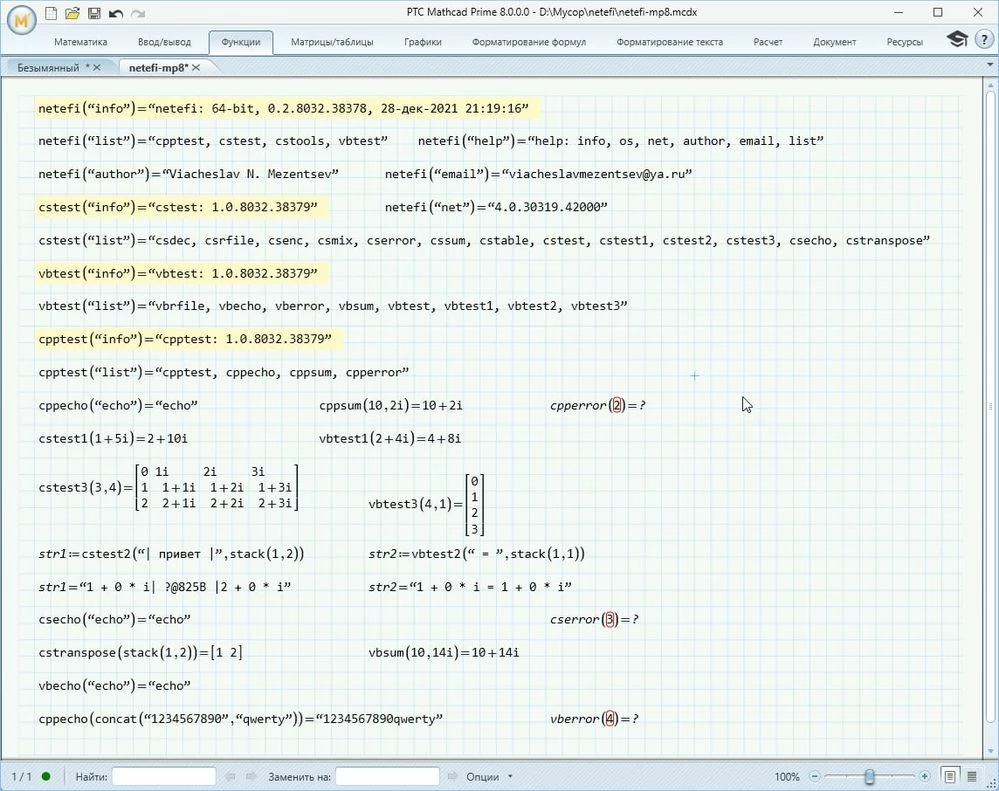Screen dimensions: 999x791
Task: Select the vbtest("info") highlighted region
Action: [182, 273]
